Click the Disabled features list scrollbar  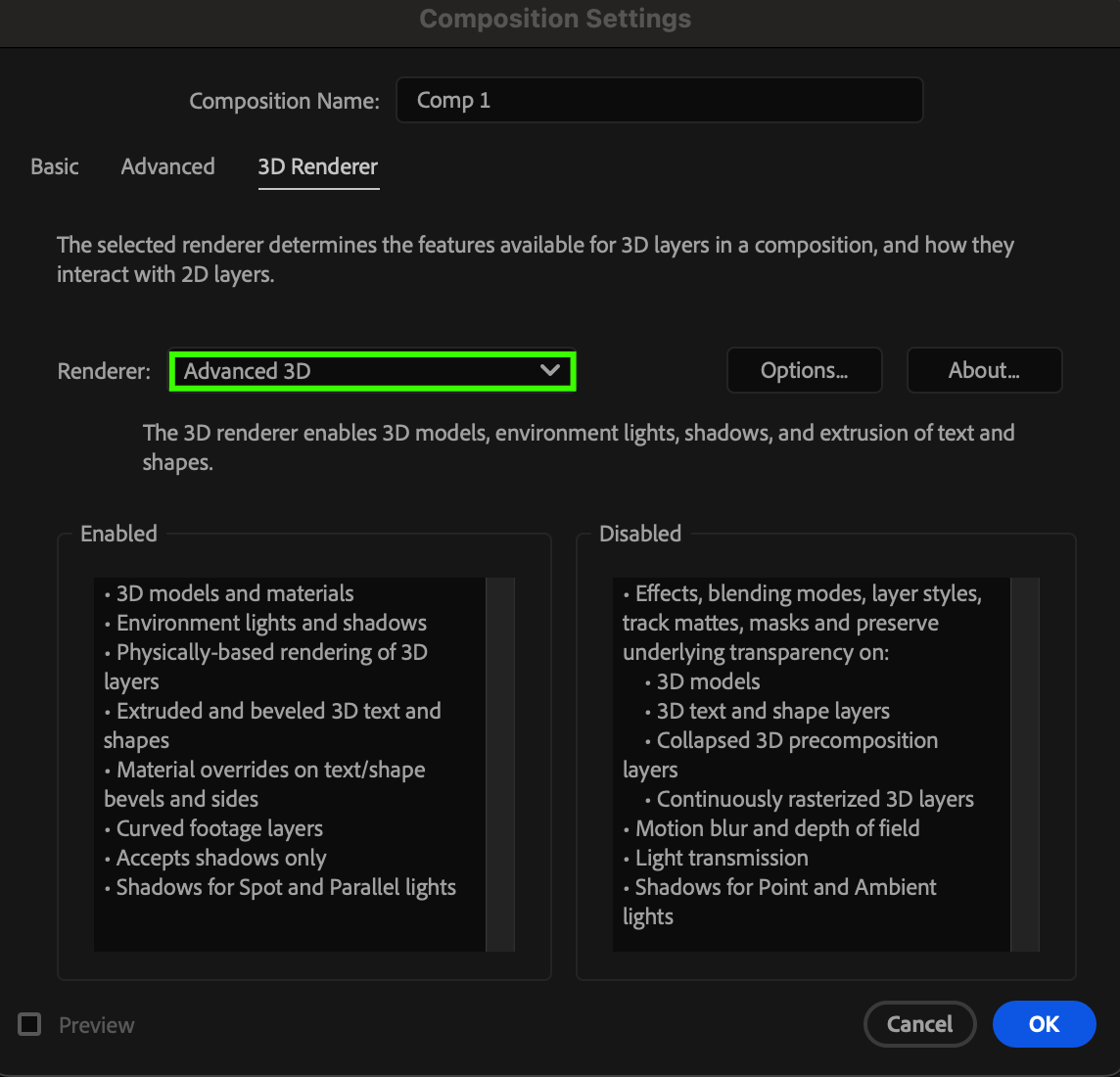point(1024,764)
